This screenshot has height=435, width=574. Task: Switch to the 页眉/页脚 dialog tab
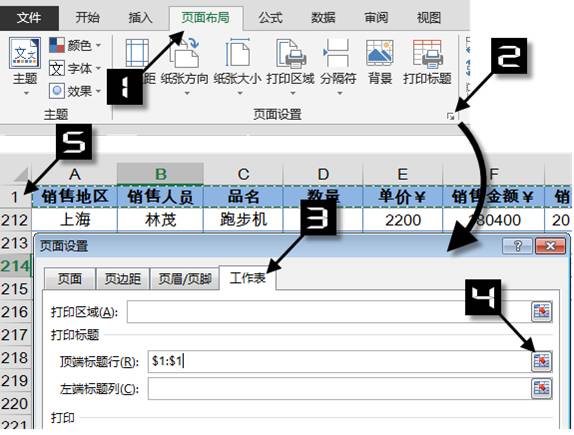coord(185,279)
